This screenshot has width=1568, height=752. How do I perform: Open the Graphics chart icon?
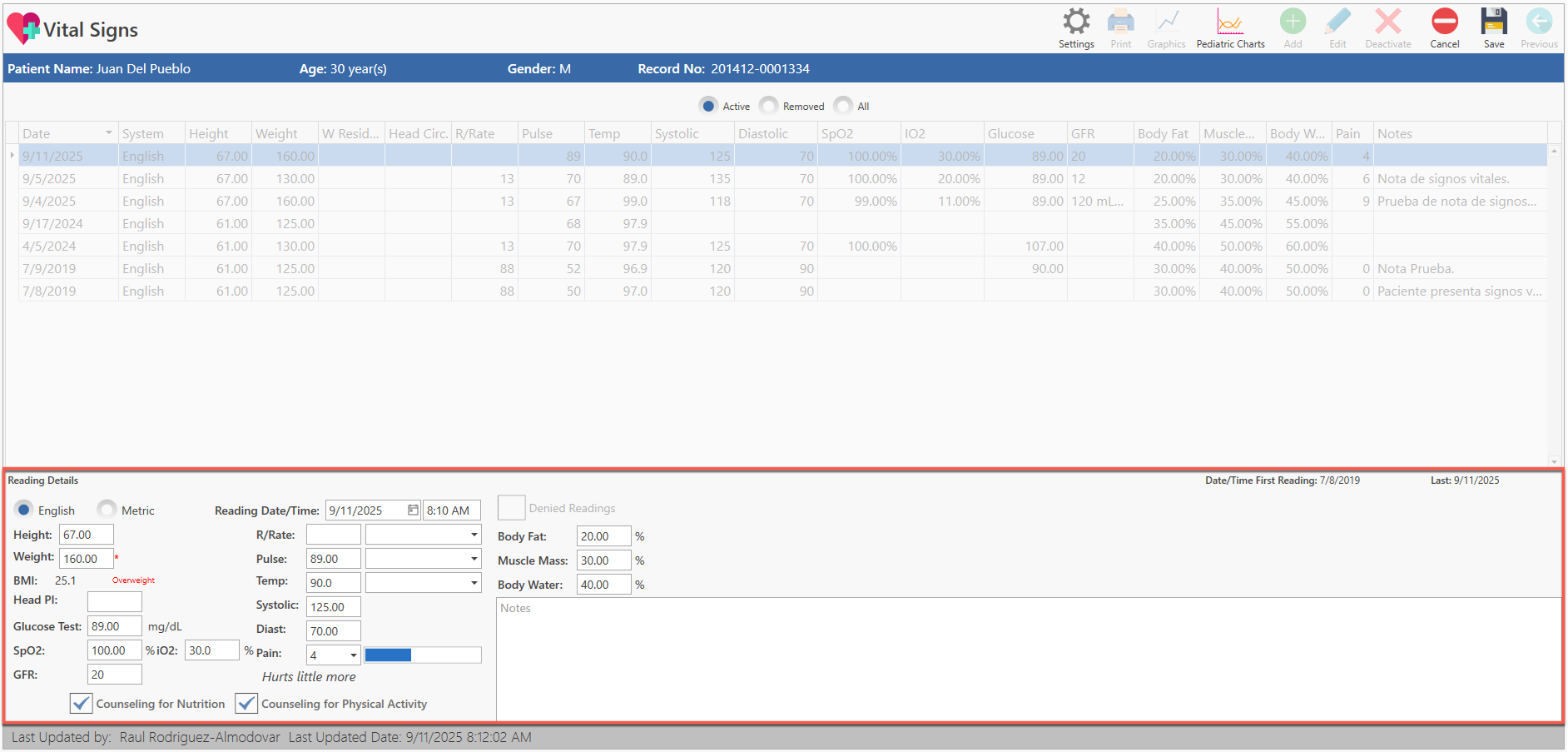(1168, 22)
